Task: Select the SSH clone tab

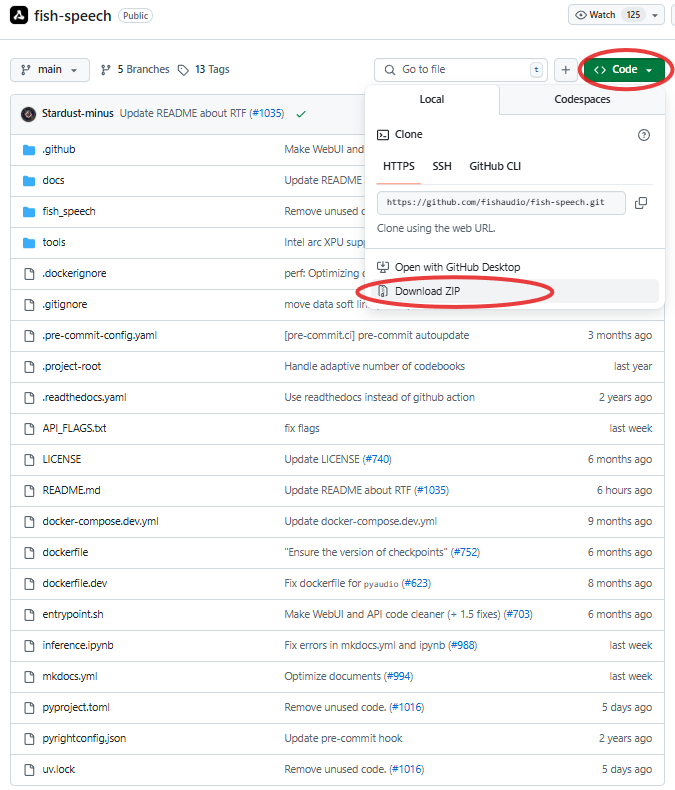Action: pyautogui.click(x=442, y=166)
